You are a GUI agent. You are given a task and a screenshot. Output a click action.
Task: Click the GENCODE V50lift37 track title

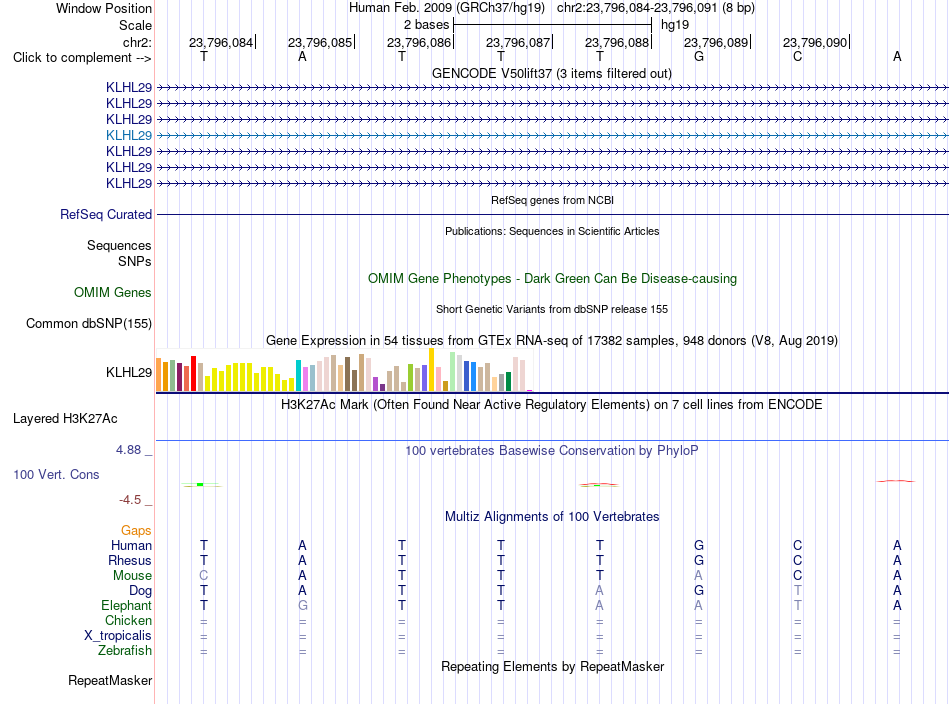pos(552,73)
